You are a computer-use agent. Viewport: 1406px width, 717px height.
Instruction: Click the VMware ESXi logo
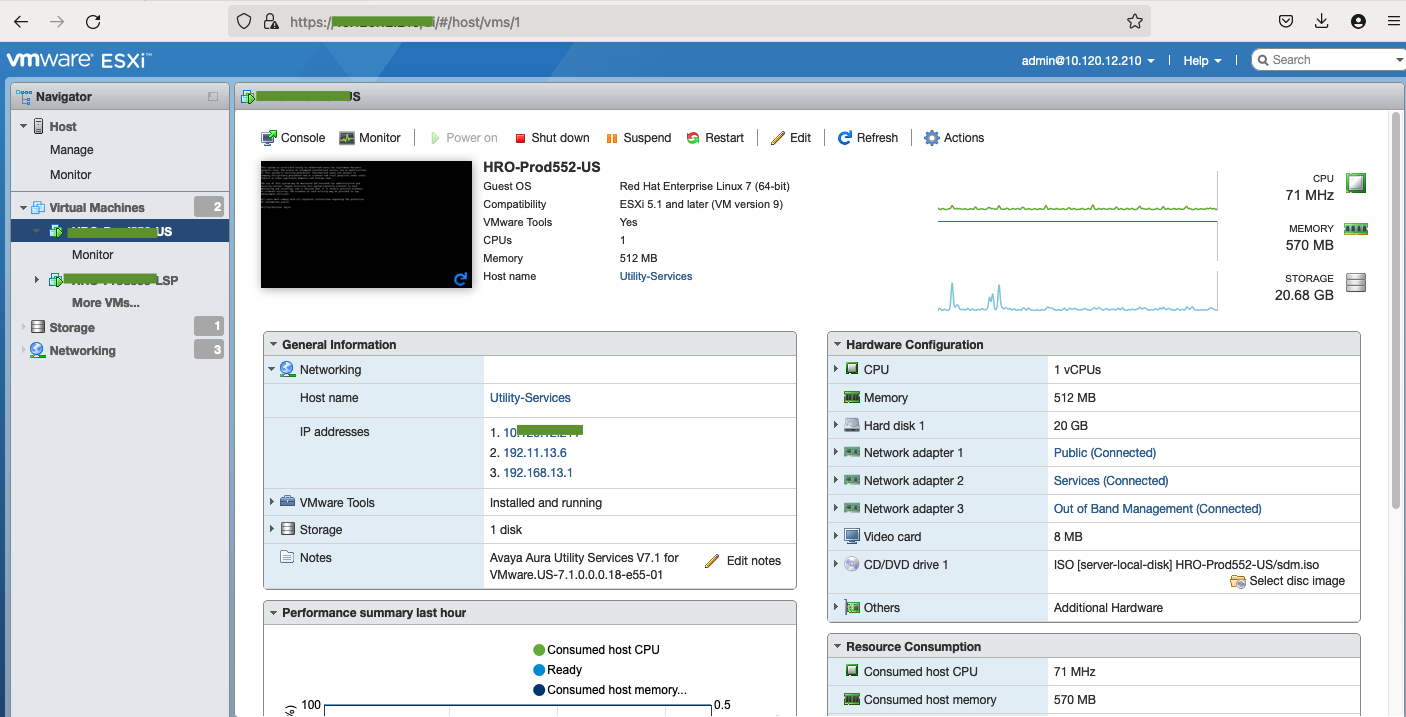[x=78, y=60]
